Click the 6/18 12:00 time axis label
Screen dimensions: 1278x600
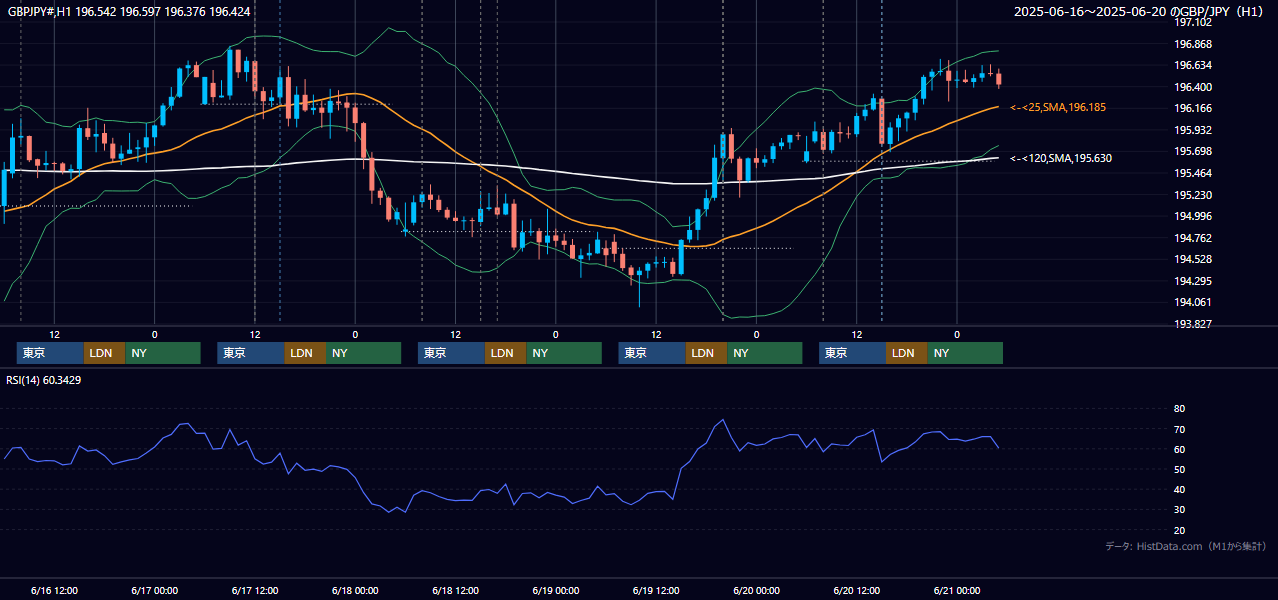point(455,590)
